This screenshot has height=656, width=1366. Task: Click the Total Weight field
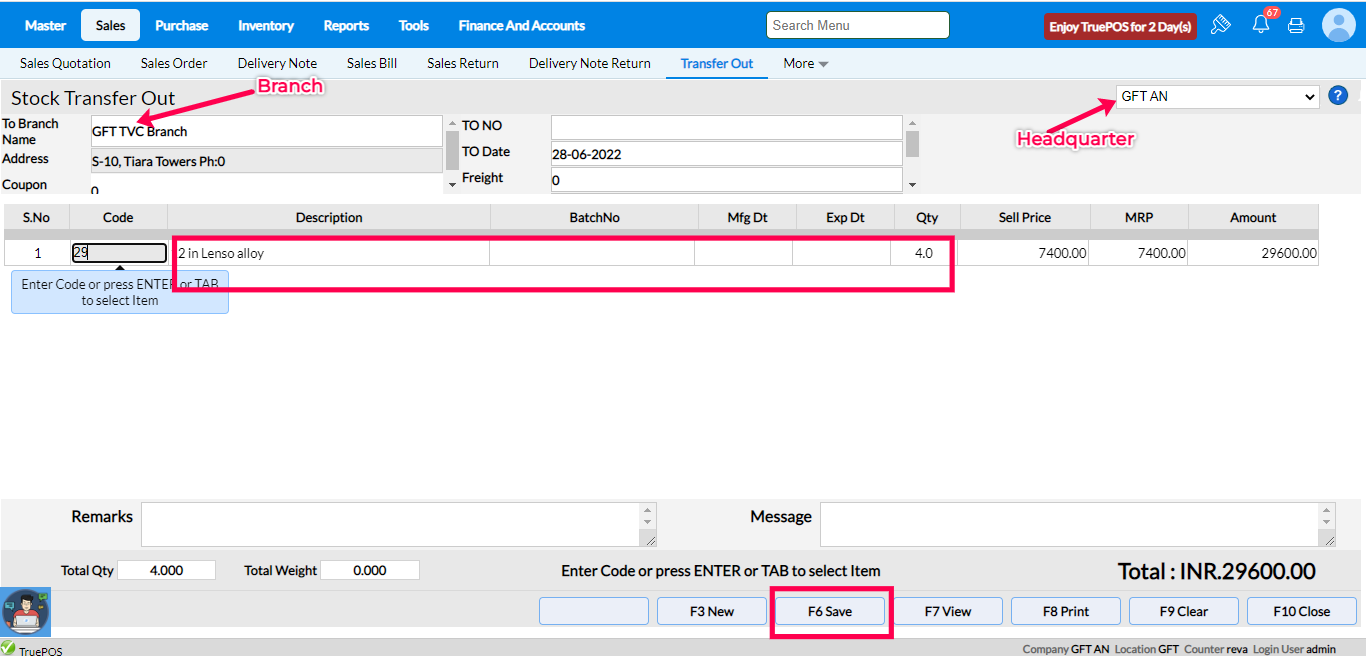click(370, 570)
